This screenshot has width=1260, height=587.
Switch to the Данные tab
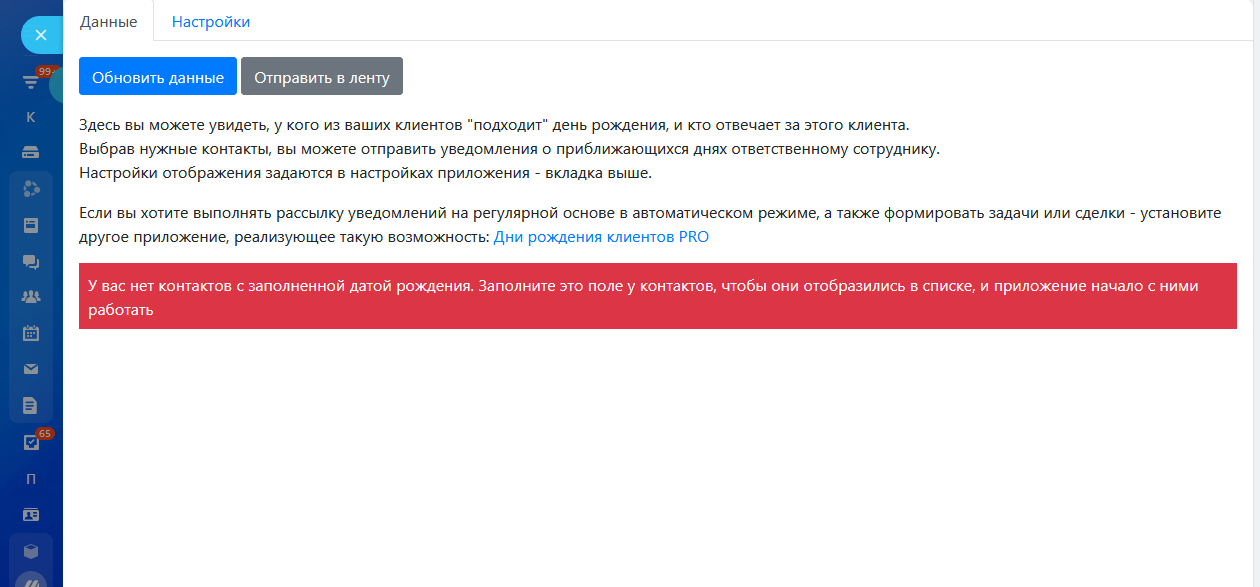[108, 21]
